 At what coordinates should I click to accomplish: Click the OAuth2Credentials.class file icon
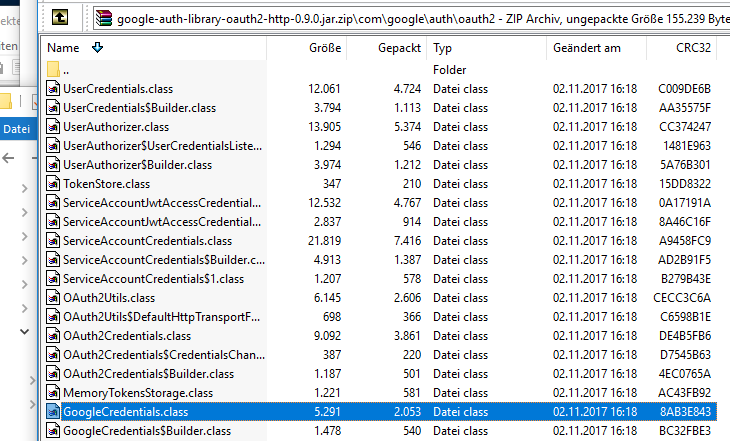coord(53,336)
